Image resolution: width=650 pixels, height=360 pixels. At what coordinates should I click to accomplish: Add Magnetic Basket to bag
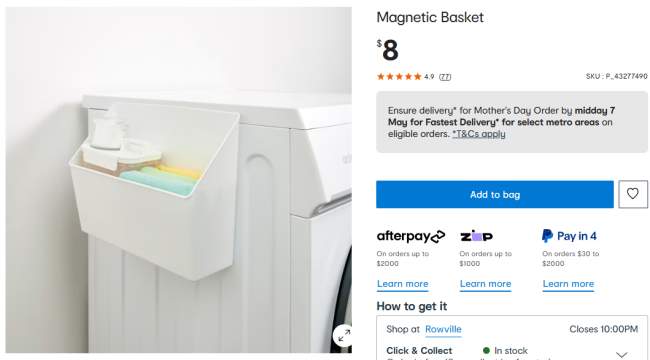tap(495, 194)
